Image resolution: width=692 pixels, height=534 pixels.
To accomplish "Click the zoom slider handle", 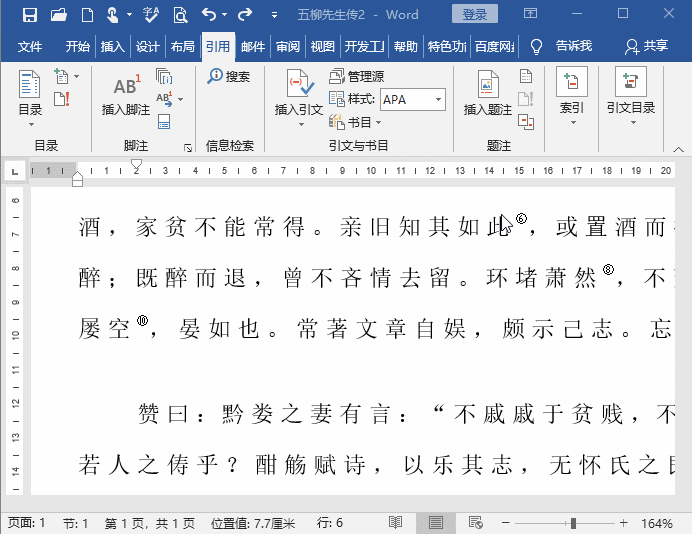I will click(x=573, y=523).
